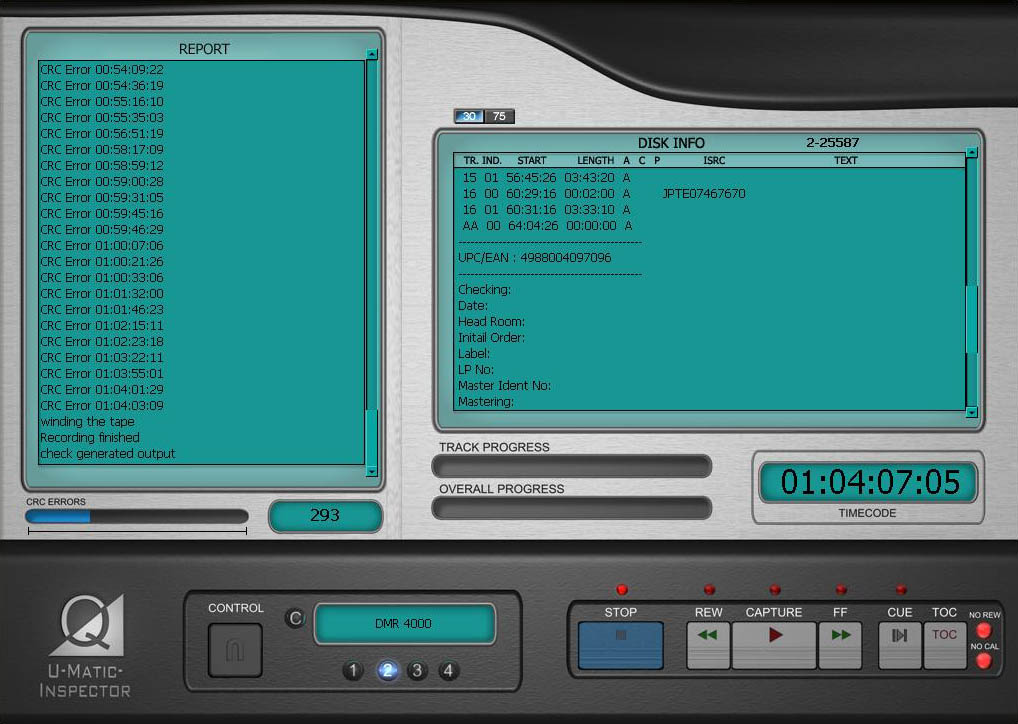Toggle the NO CAL indicator

(x=983, y=661)
